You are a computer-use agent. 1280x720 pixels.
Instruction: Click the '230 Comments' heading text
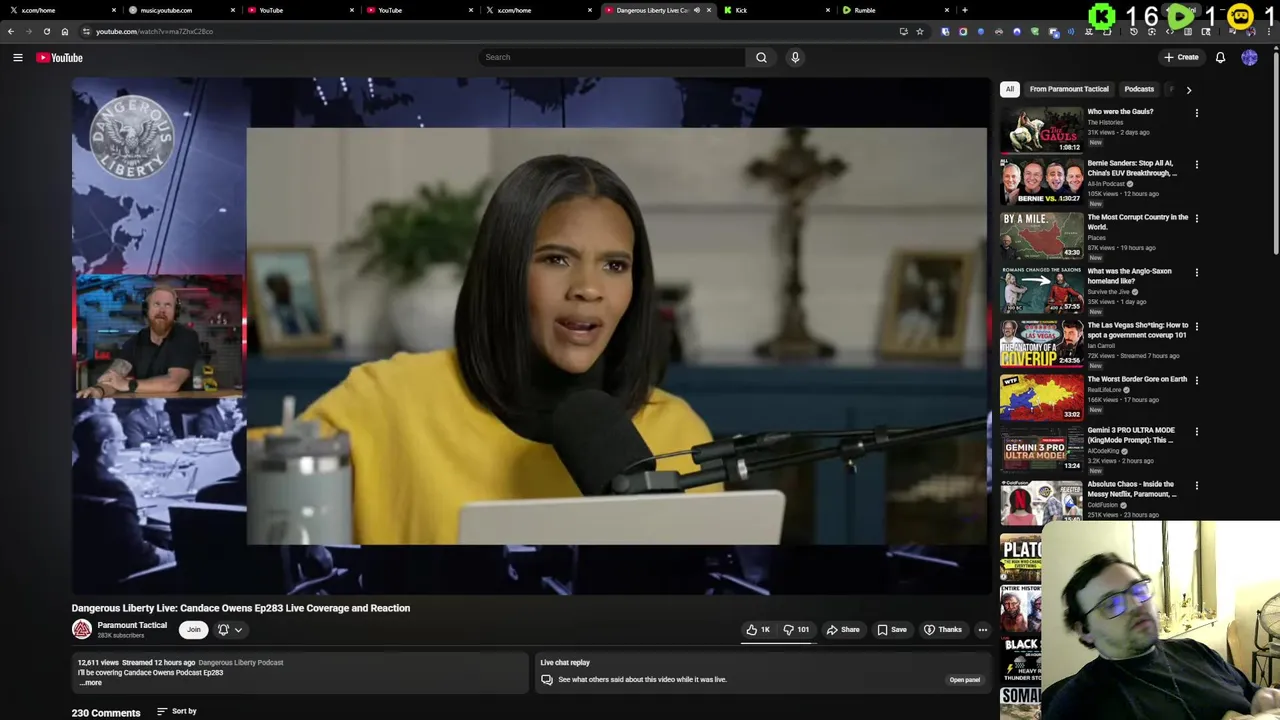tap(106, 713)
